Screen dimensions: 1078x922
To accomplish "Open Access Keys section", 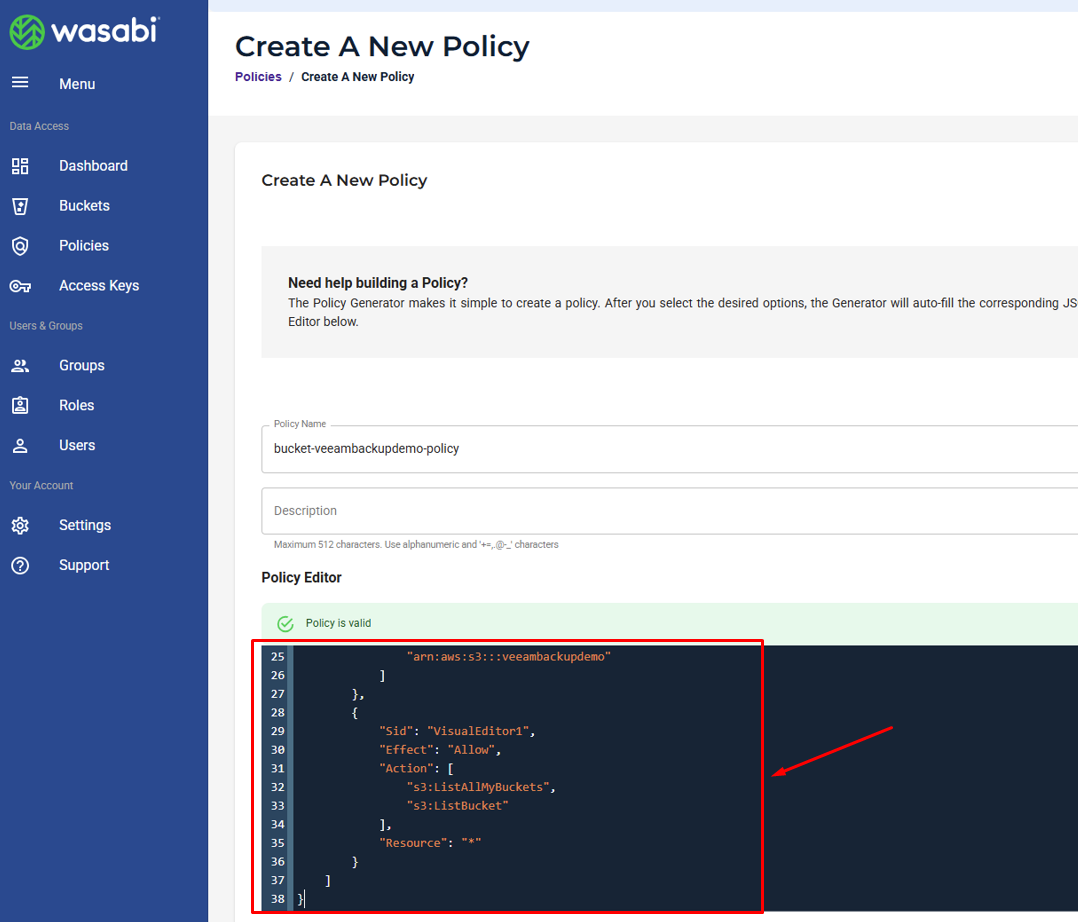I will pos(99,285).
